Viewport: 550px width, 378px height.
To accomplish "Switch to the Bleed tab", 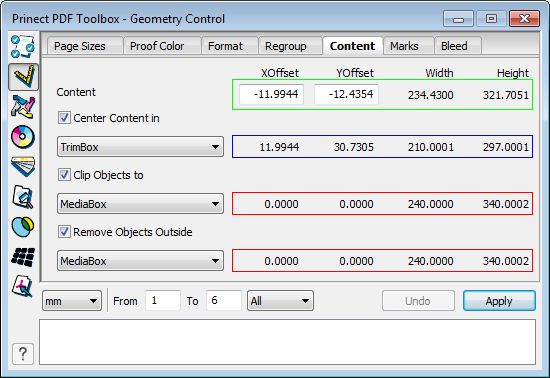I will pyautogui.click(x=454, y=46).
